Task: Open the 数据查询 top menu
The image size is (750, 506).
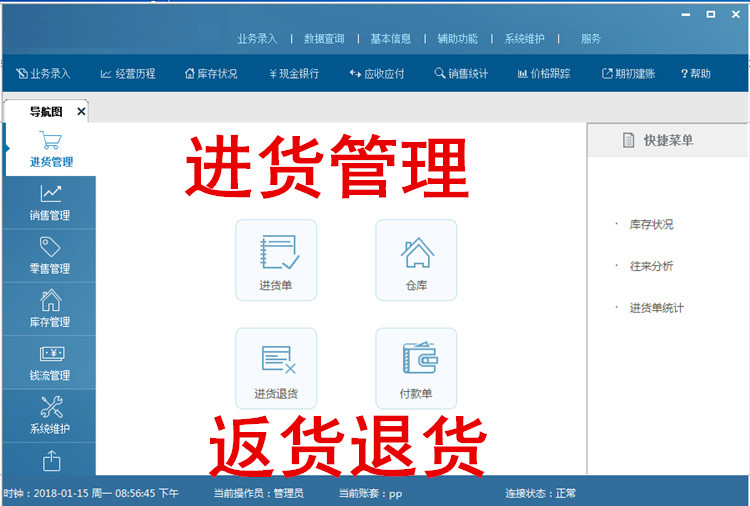Action: pos(323,39)
